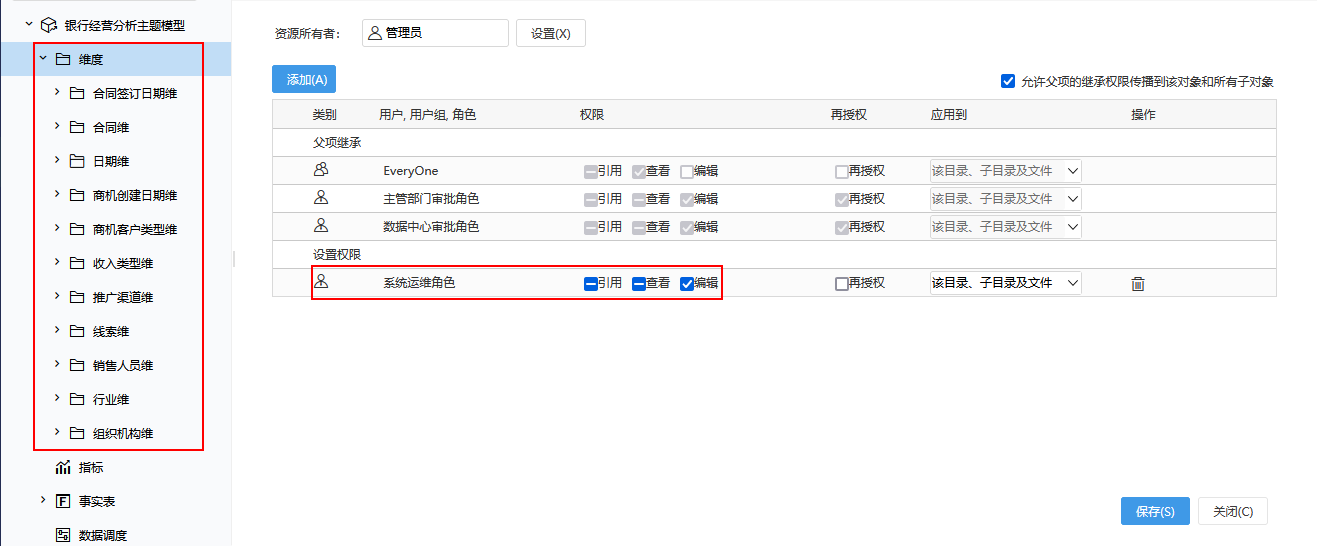
Task: Uncheck 允许父项的继承权限传播 option
Action: coord(1008,82)
